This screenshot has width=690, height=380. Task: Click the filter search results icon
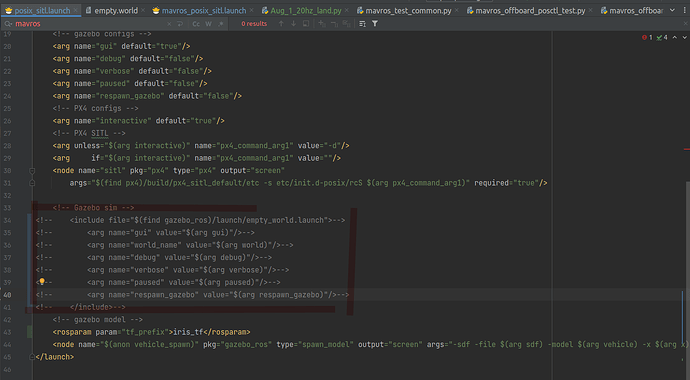coord(375,24)
